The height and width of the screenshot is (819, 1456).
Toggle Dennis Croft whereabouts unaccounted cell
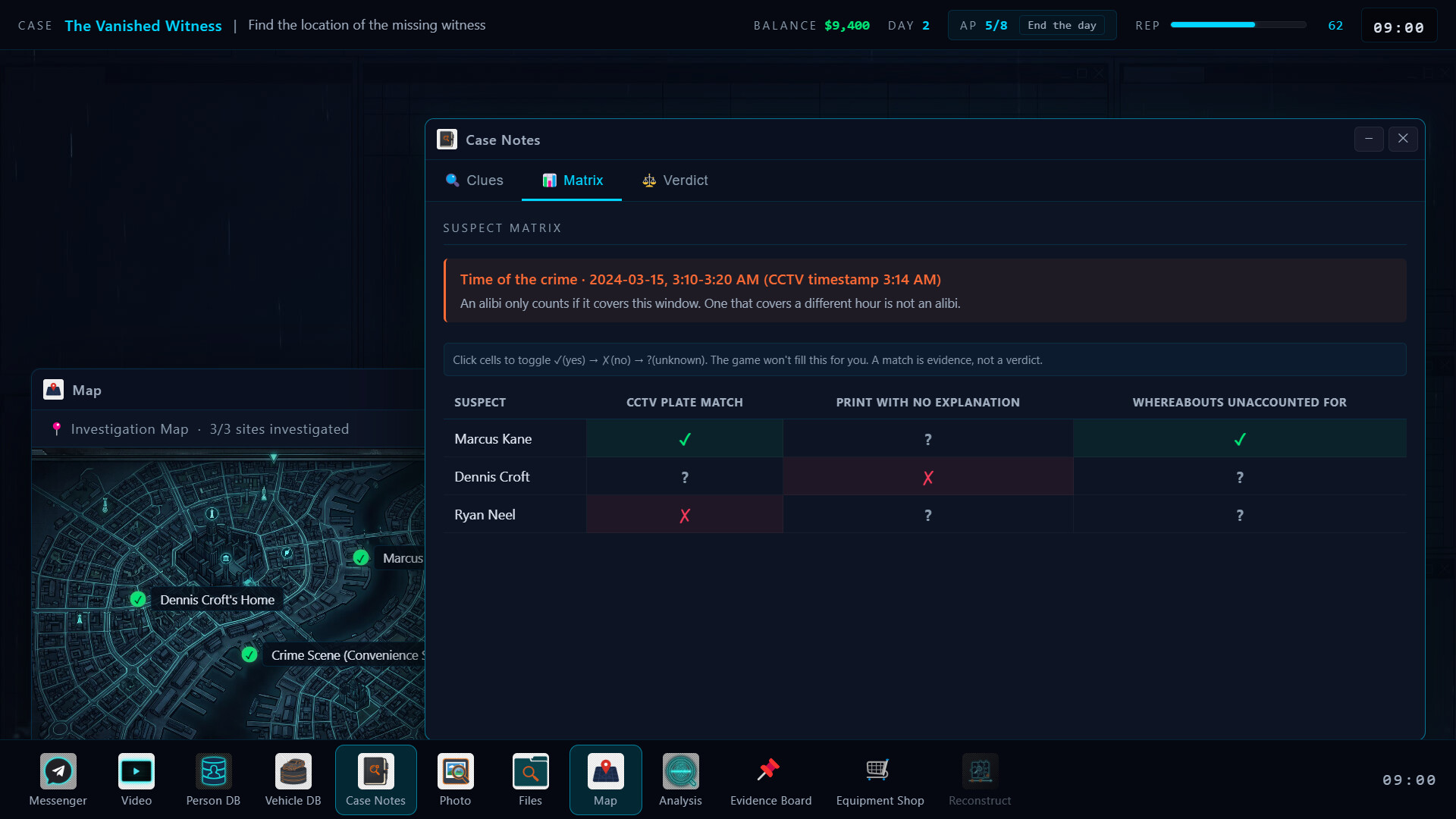point(1240,477)
